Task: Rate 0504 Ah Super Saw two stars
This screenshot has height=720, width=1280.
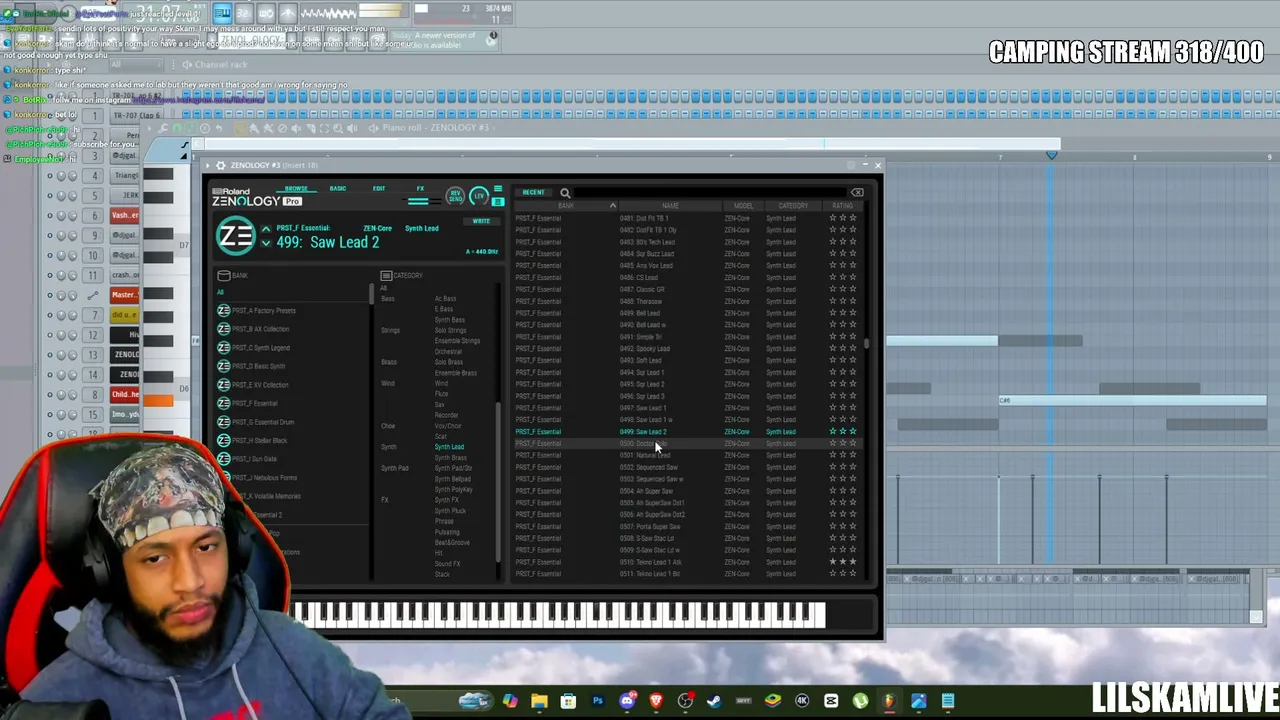Action: [843, 491]
